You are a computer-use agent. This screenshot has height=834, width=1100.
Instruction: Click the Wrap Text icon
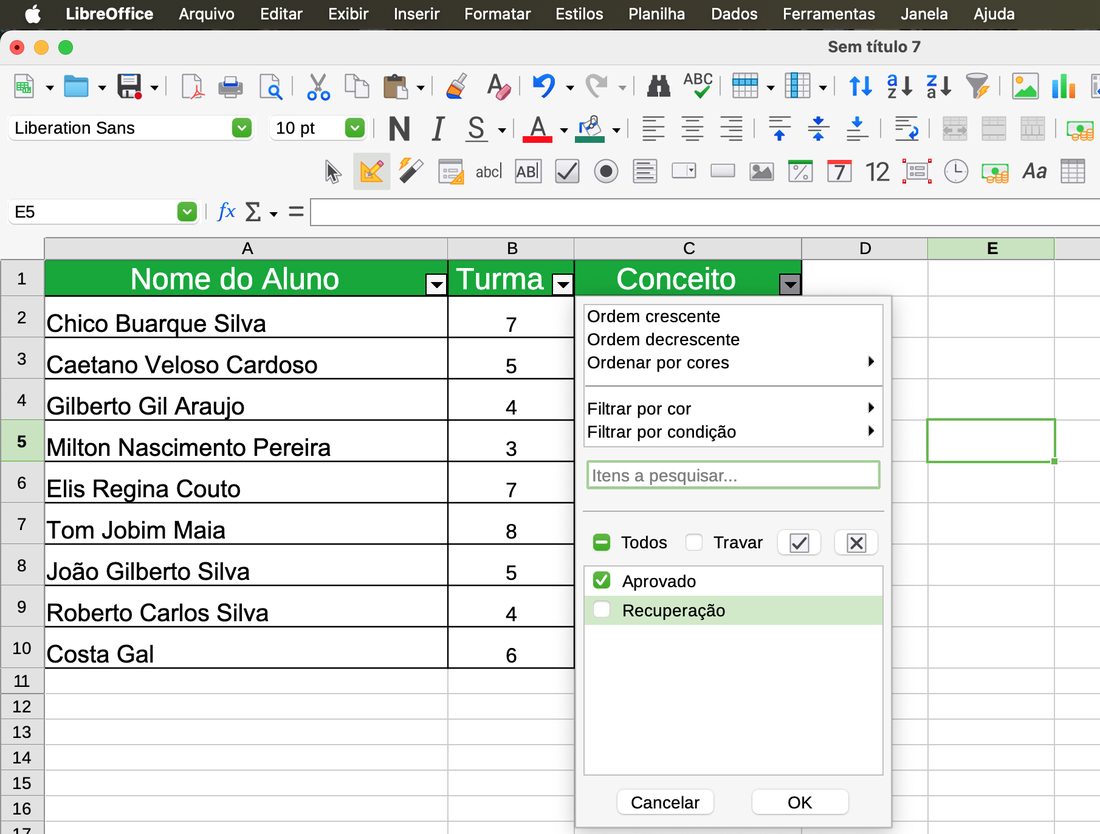click(907, 129)
